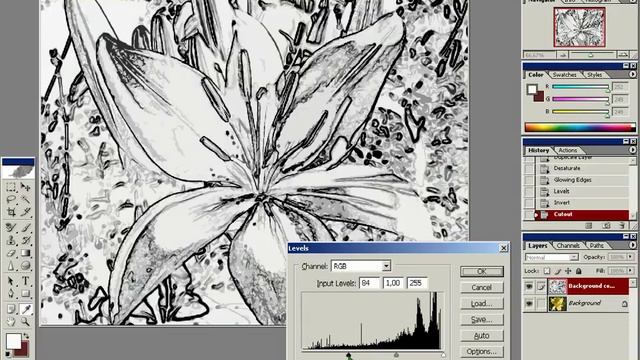Select the Zoom magnifier tool
Image resolution: width=640 pixels, height=360 pixels.
[x=25, y=322]
